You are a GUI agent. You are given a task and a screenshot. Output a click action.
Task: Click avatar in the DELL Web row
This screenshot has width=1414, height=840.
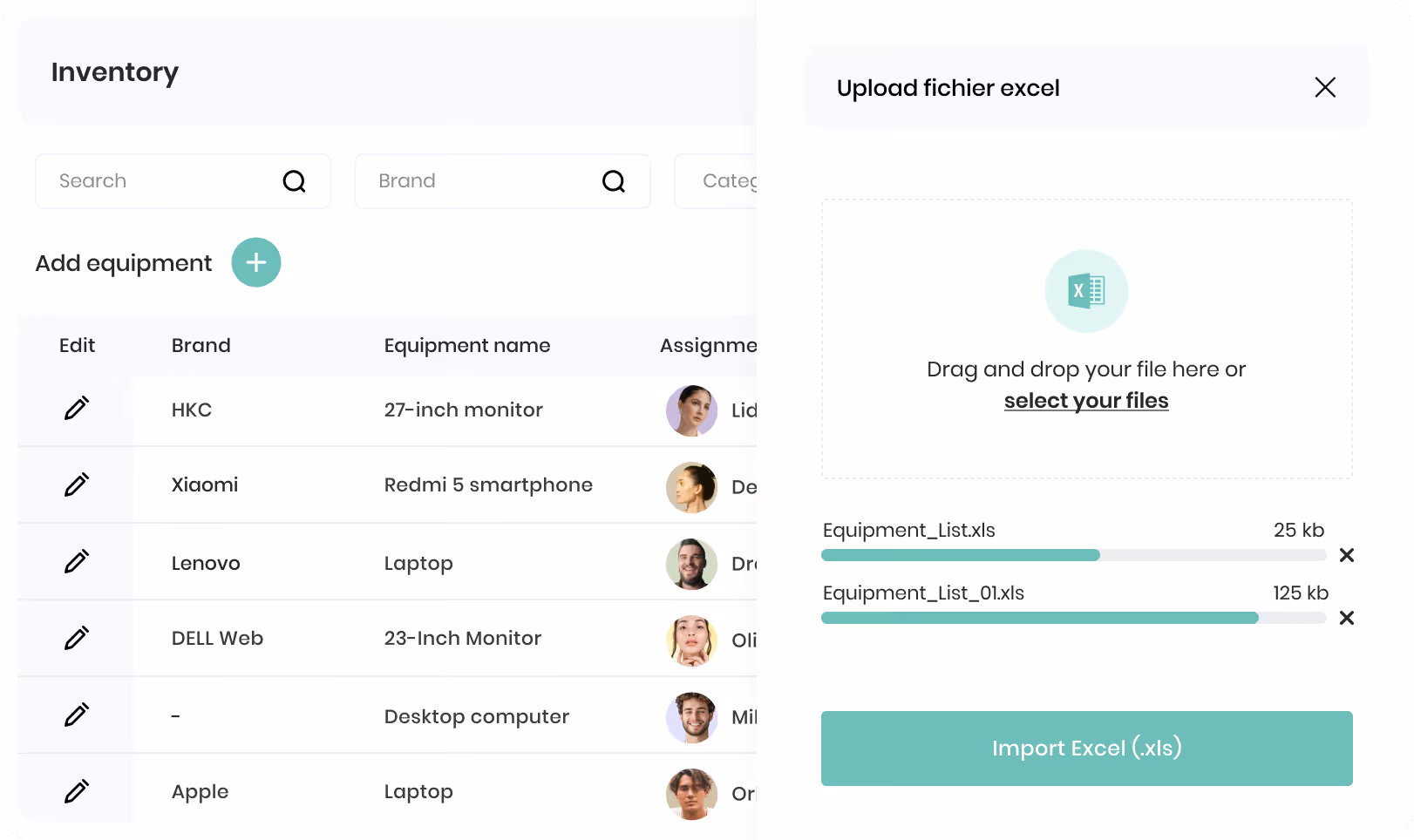[x=691, y=640]
